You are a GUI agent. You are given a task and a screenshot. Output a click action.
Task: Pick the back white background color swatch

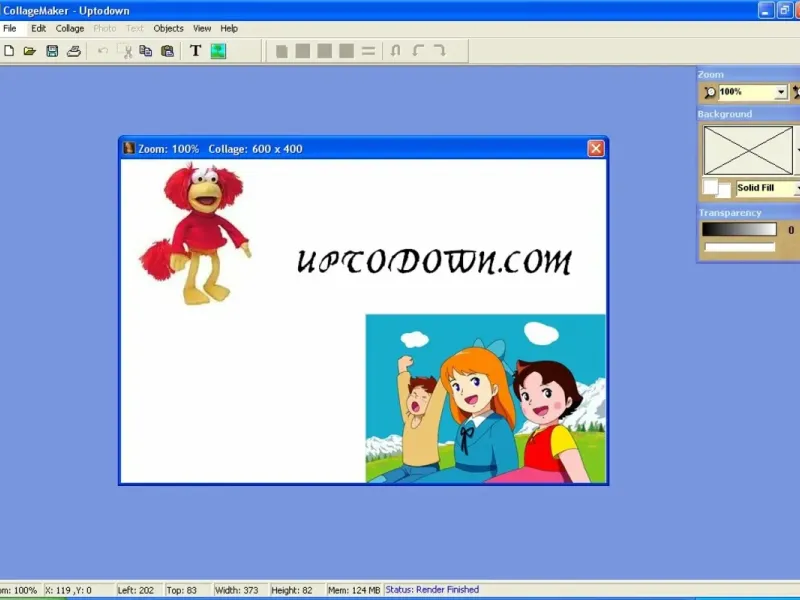pyautogui.click(x=726, y=192)
